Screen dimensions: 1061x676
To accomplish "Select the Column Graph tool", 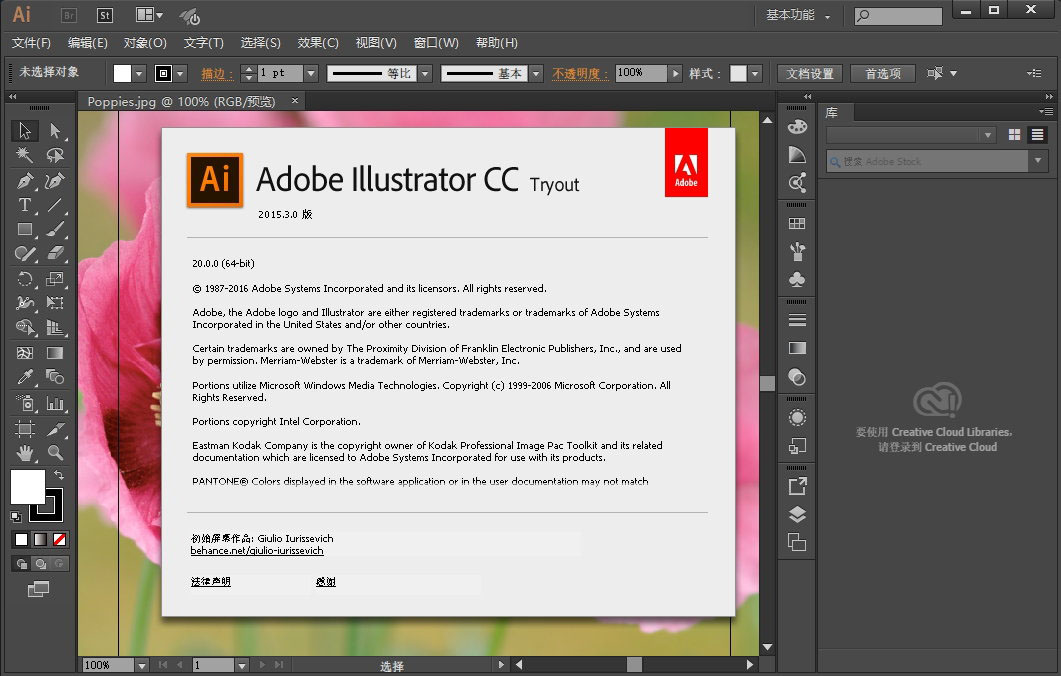I will (55, 404).
